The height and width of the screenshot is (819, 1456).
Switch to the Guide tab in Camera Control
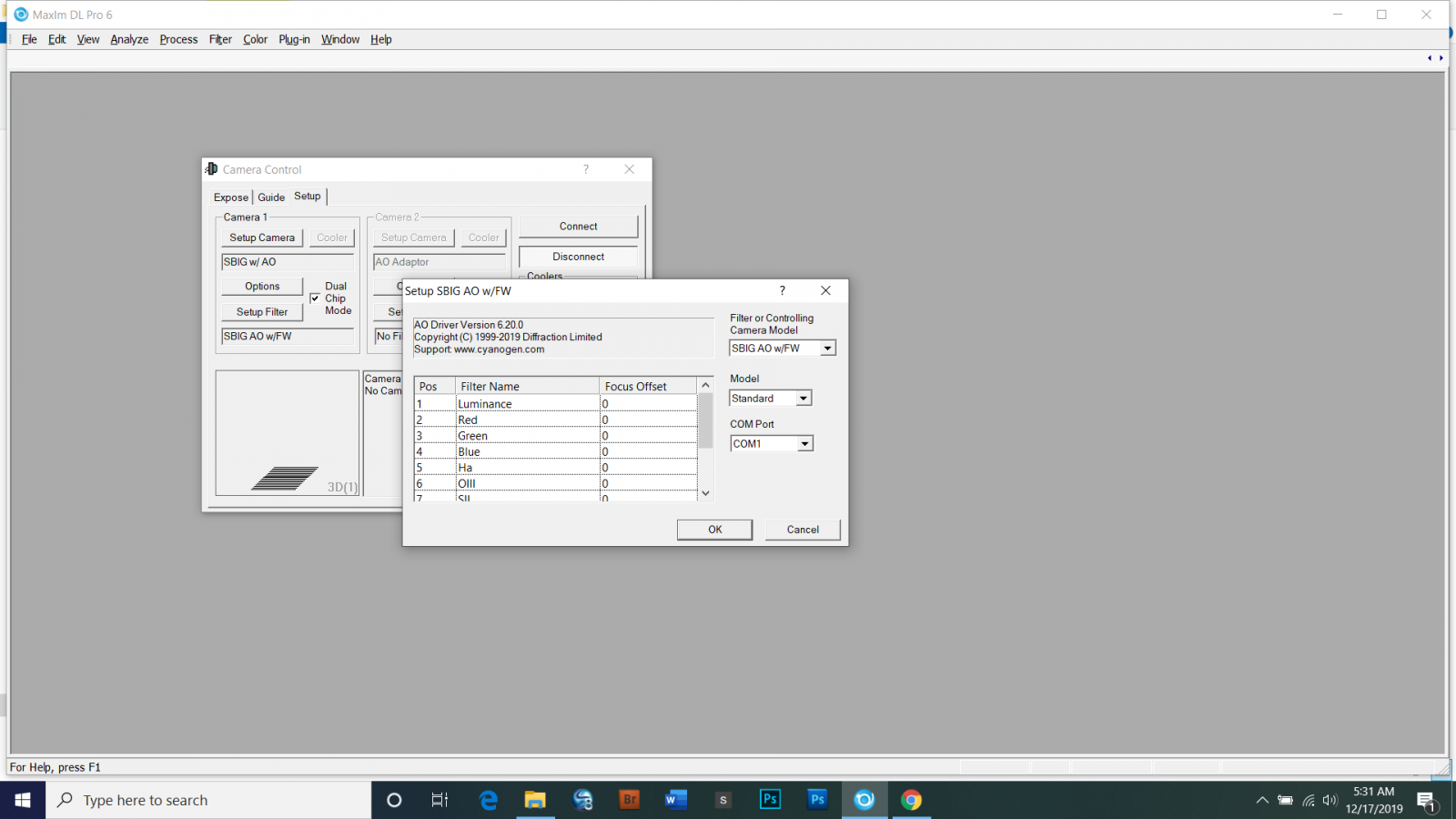tap(271, 197)
